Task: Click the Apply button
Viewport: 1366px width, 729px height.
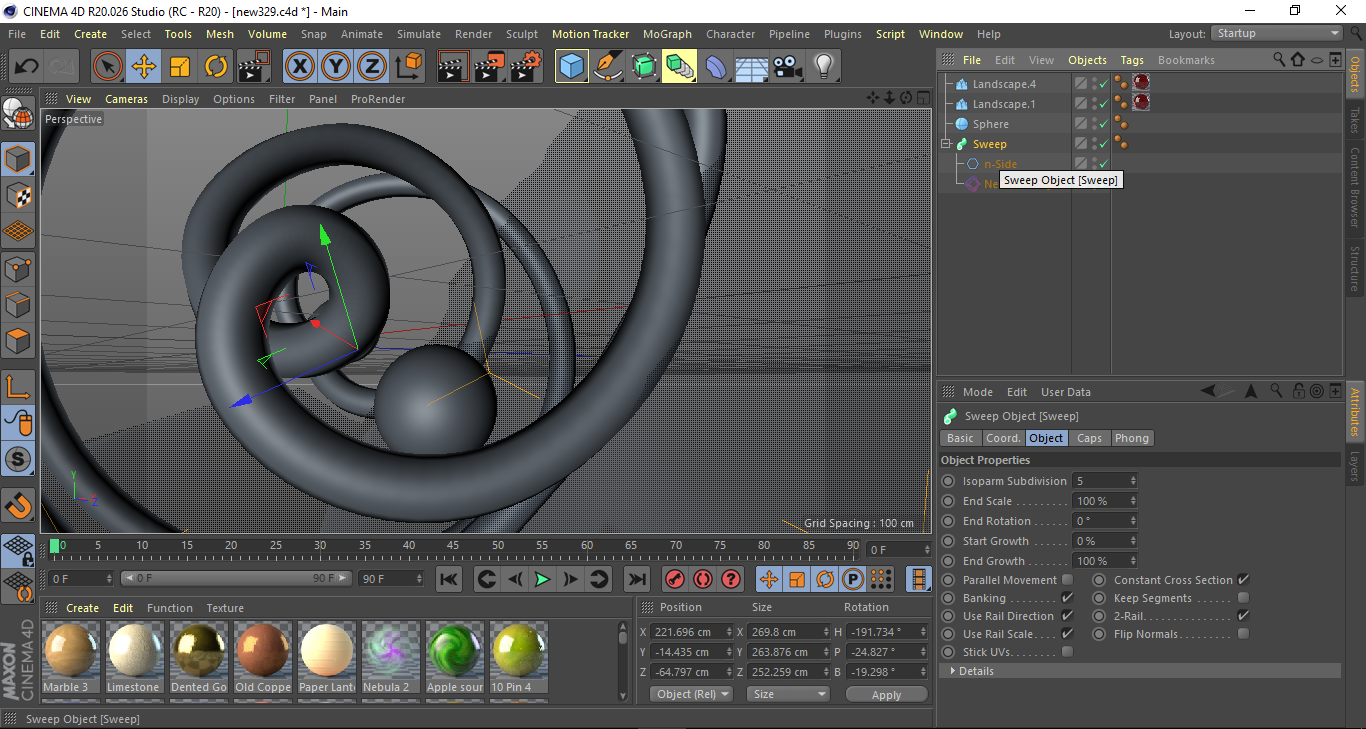Action: pos(886,694)
